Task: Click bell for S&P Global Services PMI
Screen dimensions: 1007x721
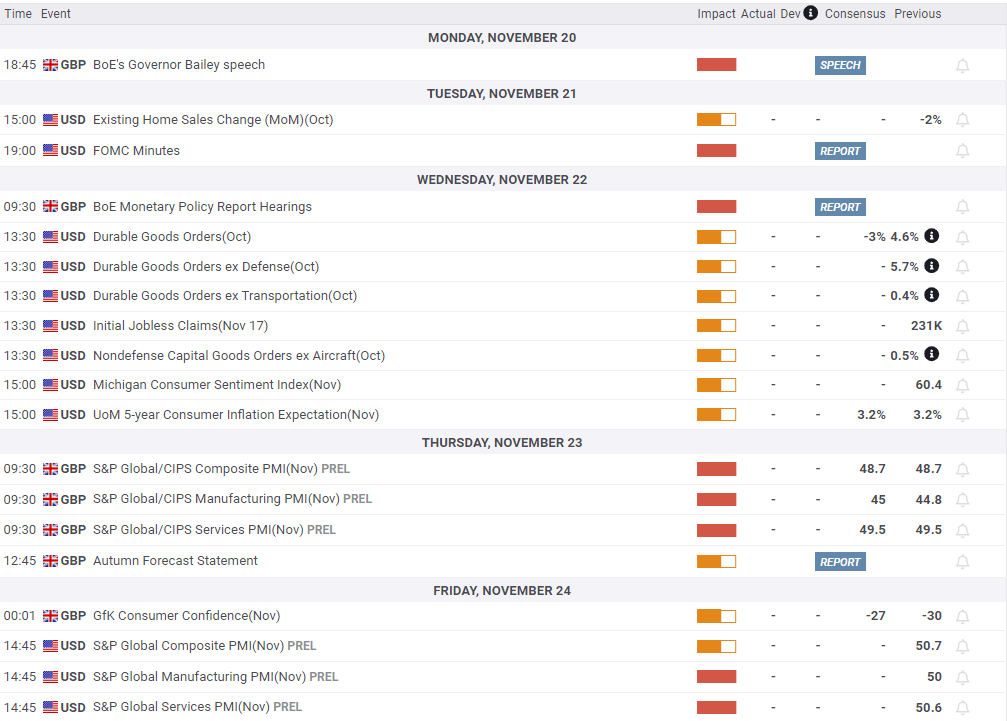Action: 962,708
